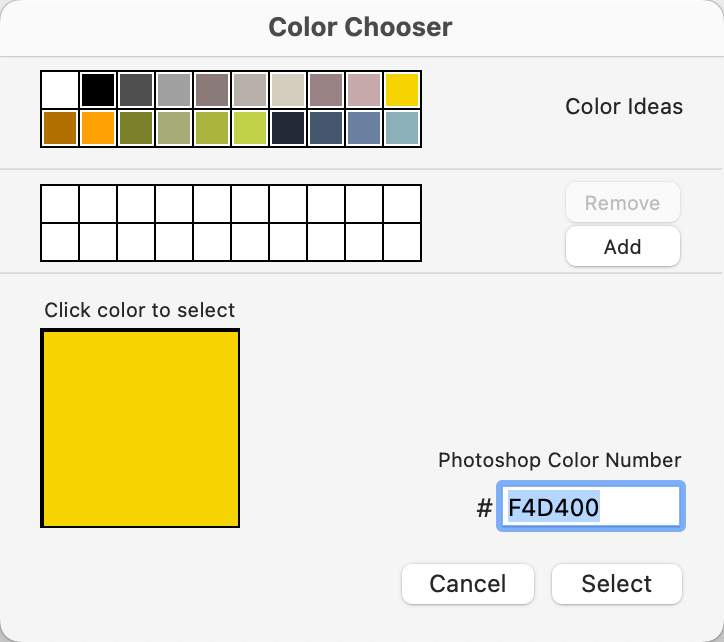The height and width of the screenshot is (642, 724).
Task: Select the olive green swatch
Action: click(x=136, y=128)
